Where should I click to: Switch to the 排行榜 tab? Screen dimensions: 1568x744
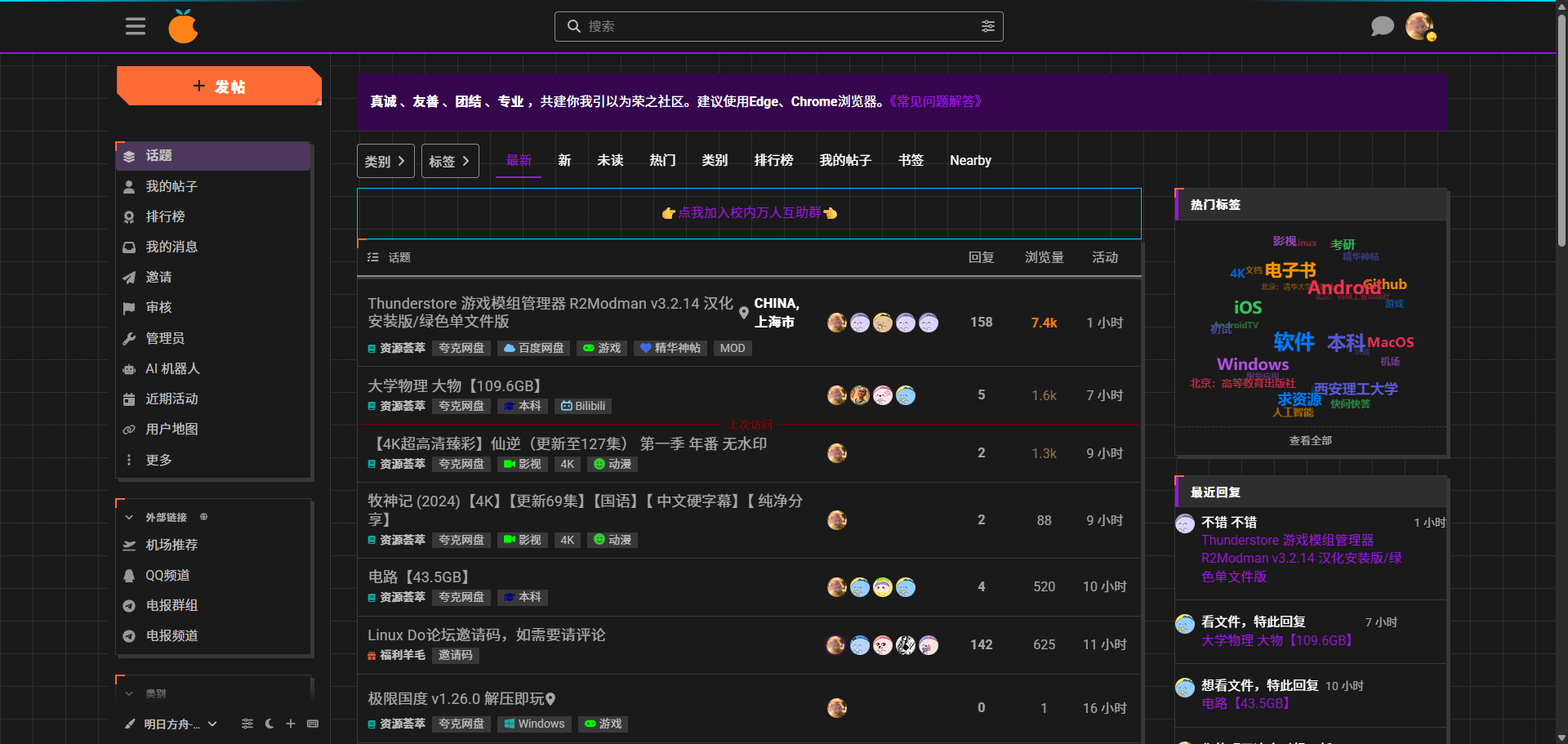(773, 160)
